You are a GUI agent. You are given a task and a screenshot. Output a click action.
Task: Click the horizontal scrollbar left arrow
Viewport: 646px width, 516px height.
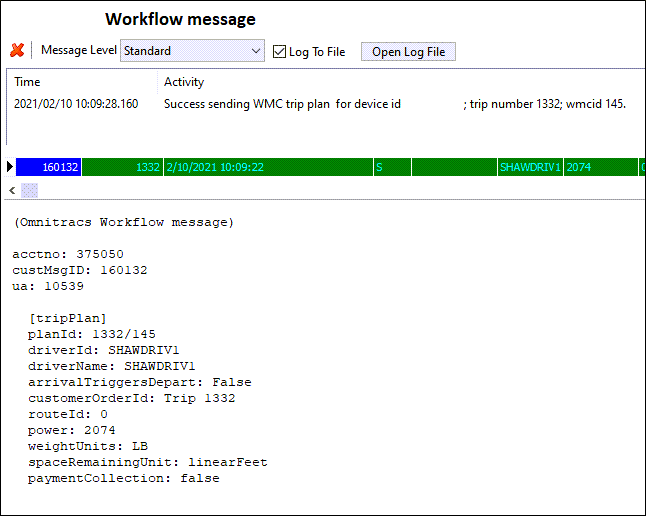12,190
